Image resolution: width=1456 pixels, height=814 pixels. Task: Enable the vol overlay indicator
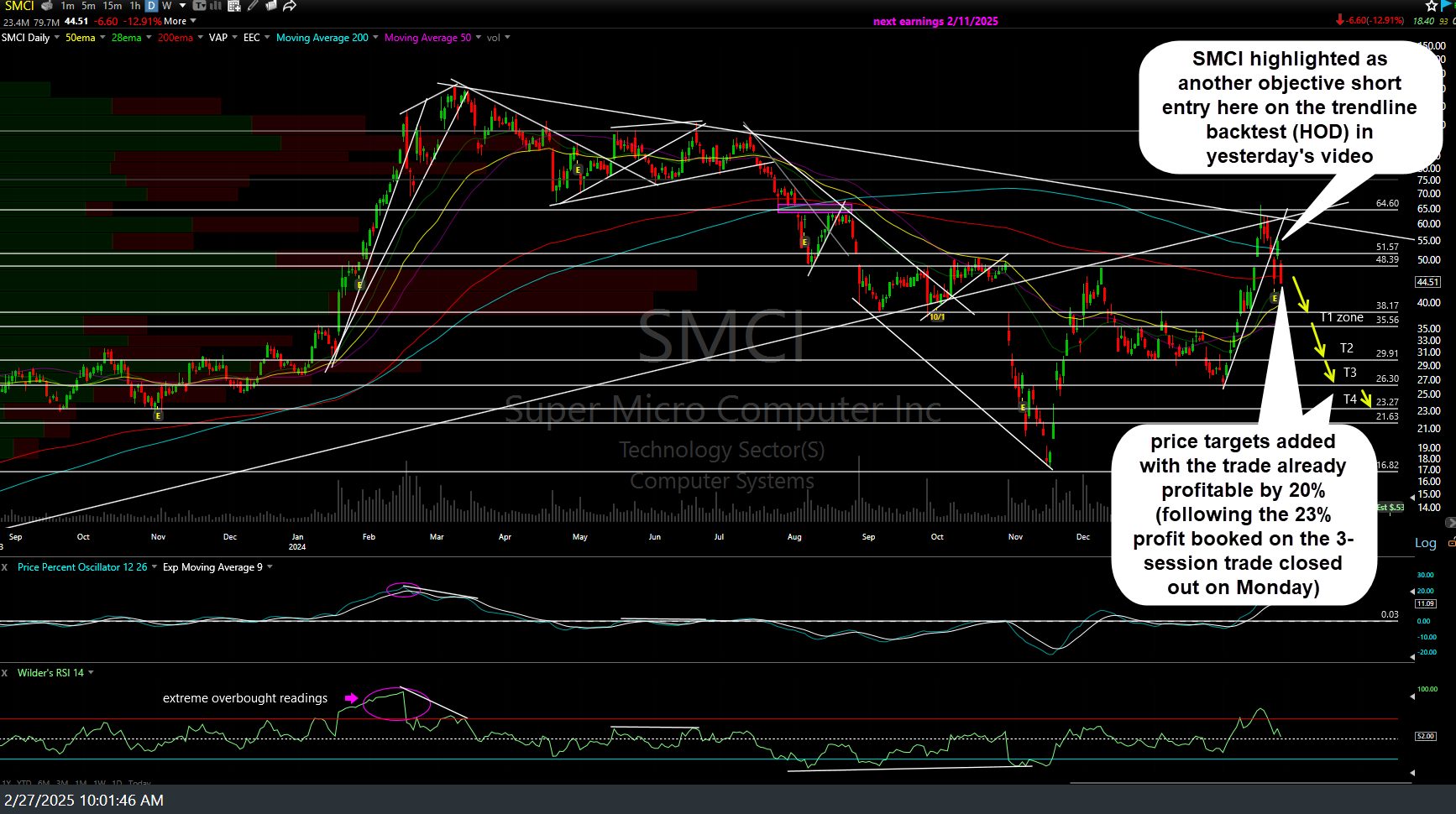click(x=495, y=38)
